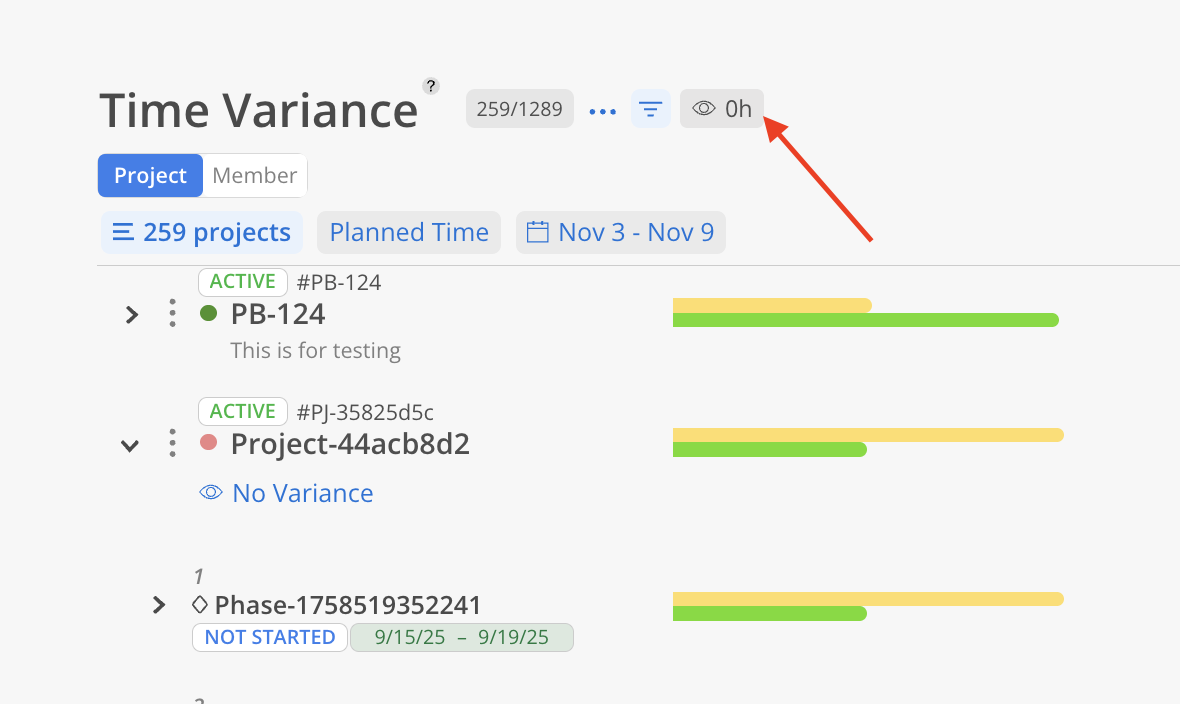This screenshot has height=704, width=1180.
Task: Toggle the No Variance eye link
Action: coord(287,493)
